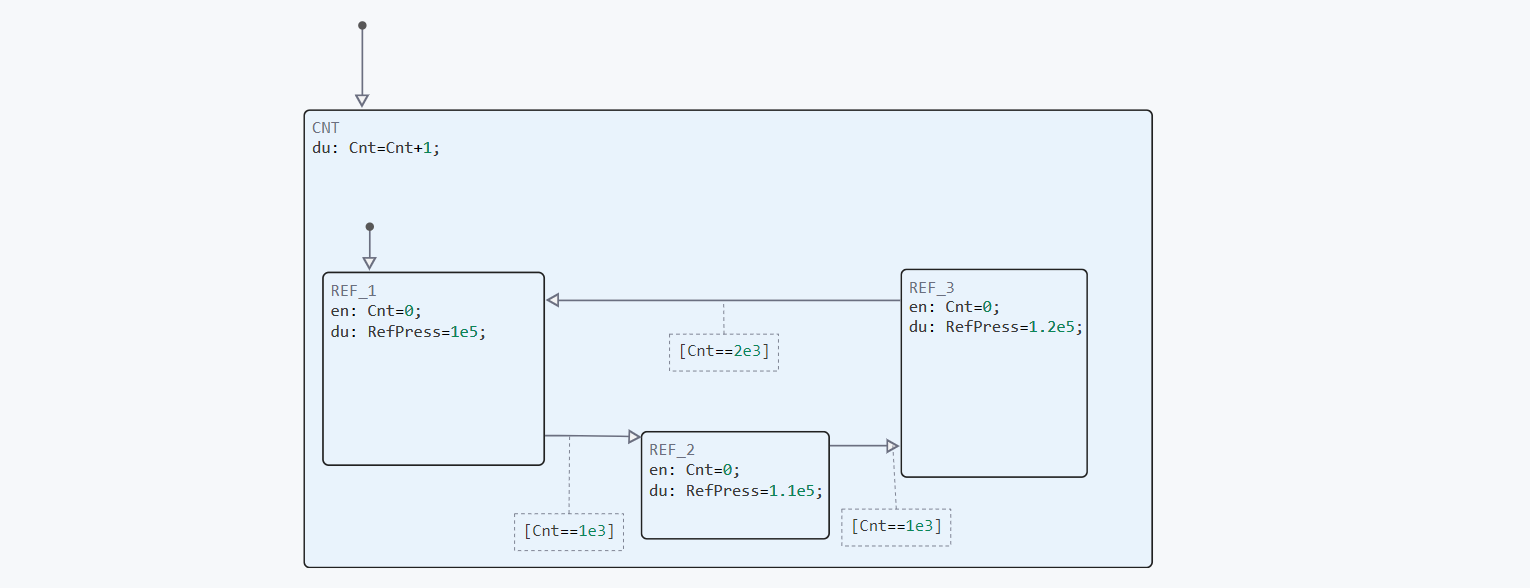The height and width of the screenshot is (588, 1530).
Task: Select the [Cnt==2e3] transition condition label
Action: coord(724,352)
